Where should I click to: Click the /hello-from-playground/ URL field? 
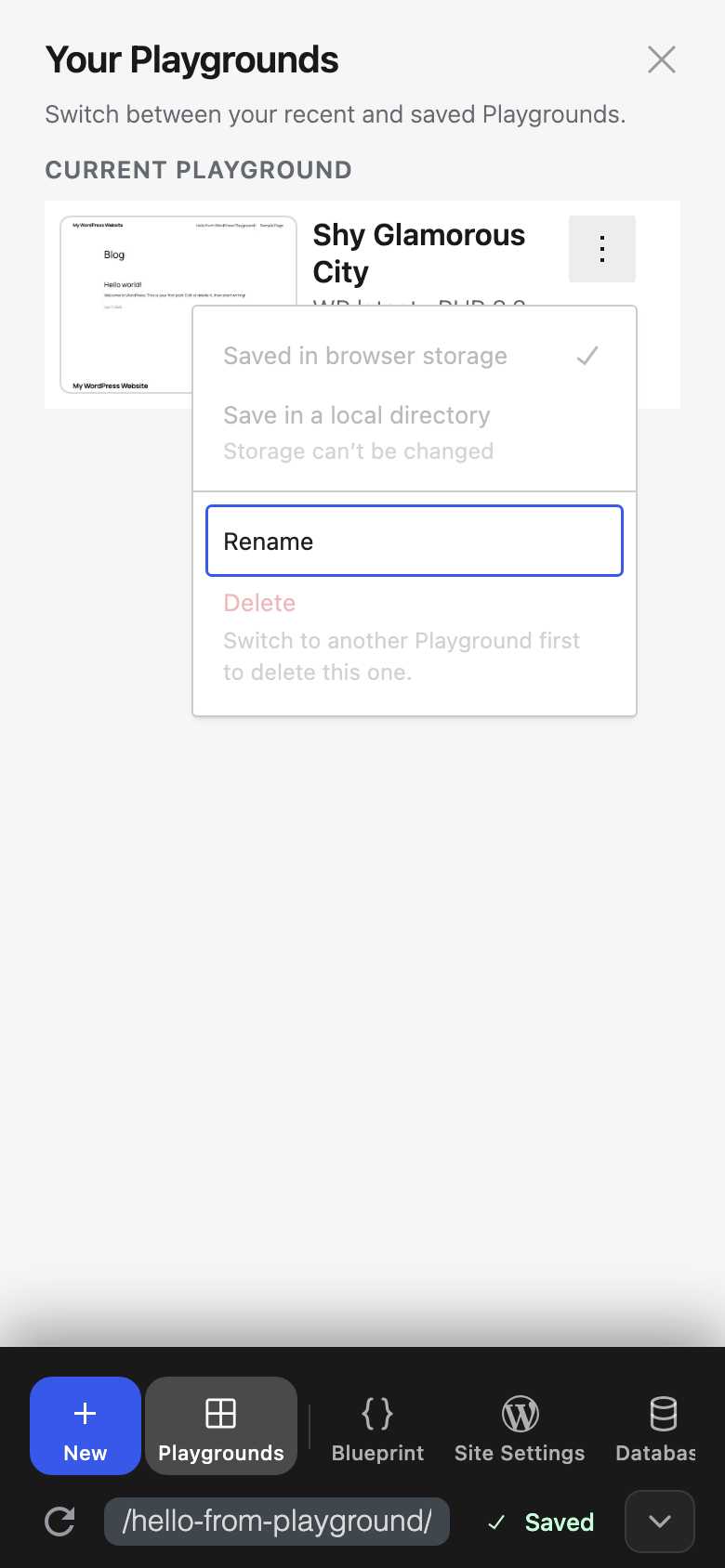coord(277,1522)
